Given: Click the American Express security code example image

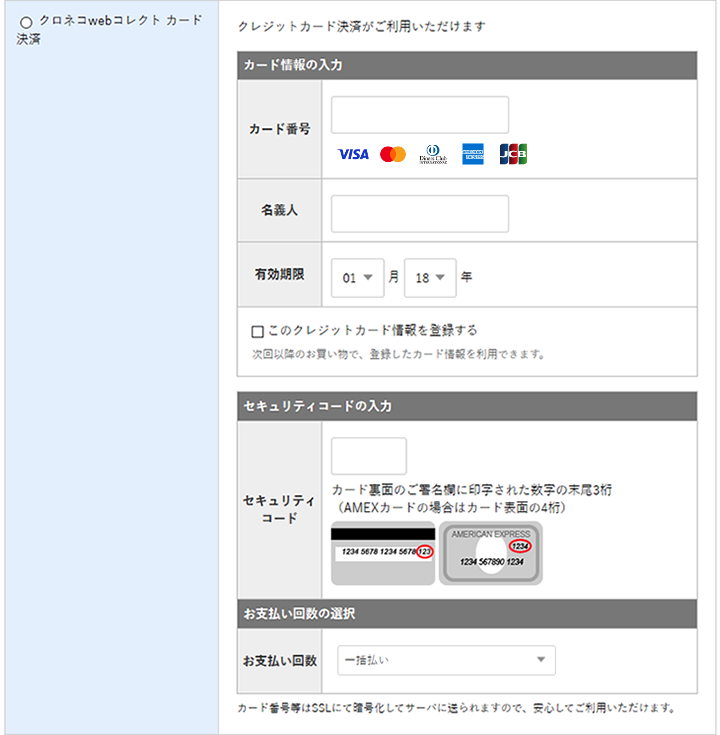Looking at the screenshot, I should [x=491, y=553].
